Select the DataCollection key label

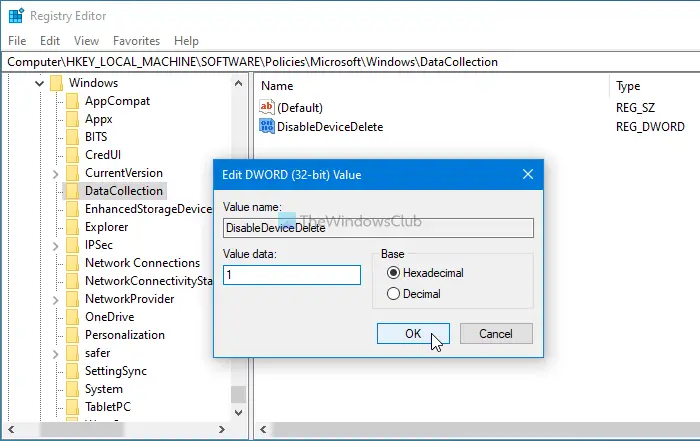click(x=124, y=191)
